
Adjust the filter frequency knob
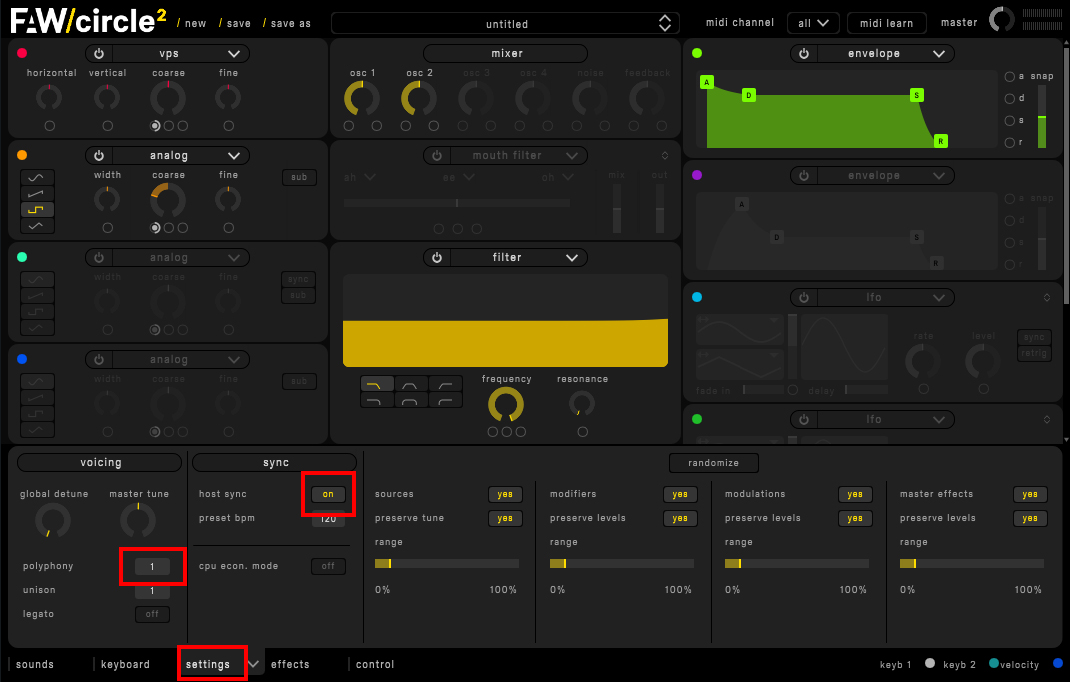pyautogui.click(x=506, y=404)
